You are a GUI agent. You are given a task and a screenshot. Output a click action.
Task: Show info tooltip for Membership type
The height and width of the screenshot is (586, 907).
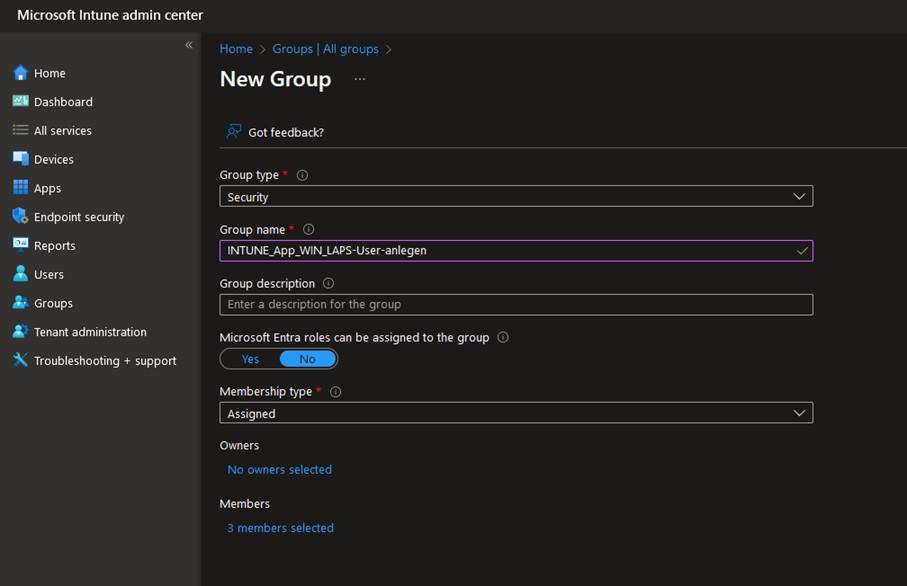[335, 392]
